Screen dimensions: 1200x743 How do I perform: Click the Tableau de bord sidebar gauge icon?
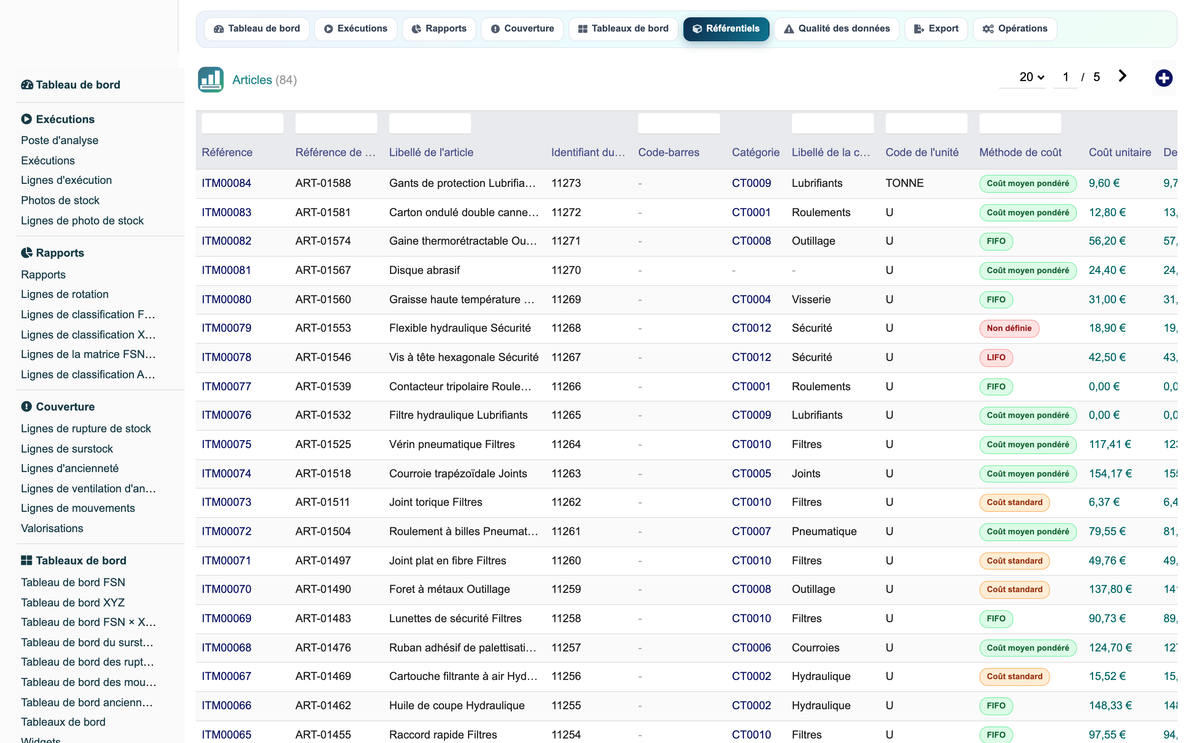pyautogui.click(x=27, y=85)
